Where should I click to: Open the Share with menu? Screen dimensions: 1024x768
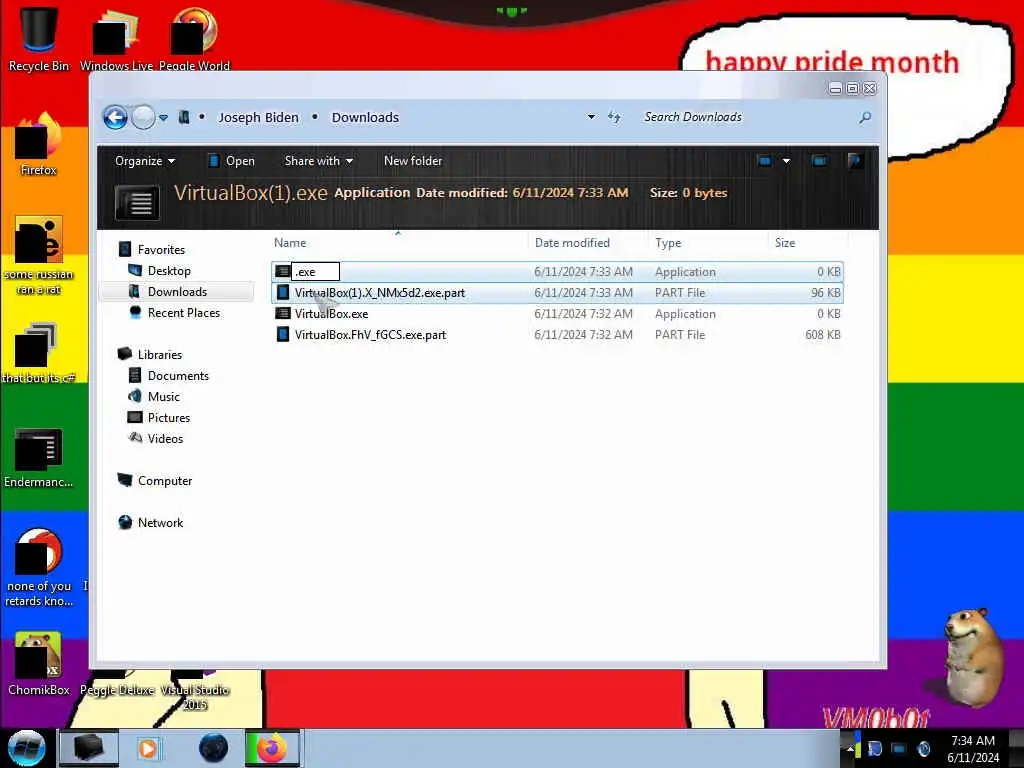(x=319, y=161)
